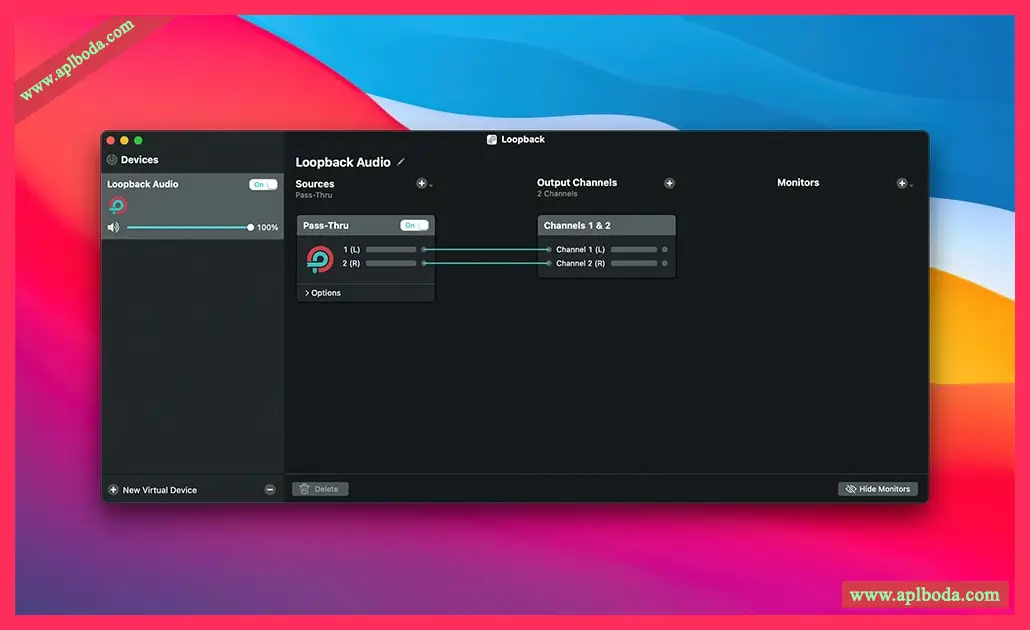1030x630 pixels.
Task: Toggle the Loopback Audio device On switch
Action: point(263,185)
